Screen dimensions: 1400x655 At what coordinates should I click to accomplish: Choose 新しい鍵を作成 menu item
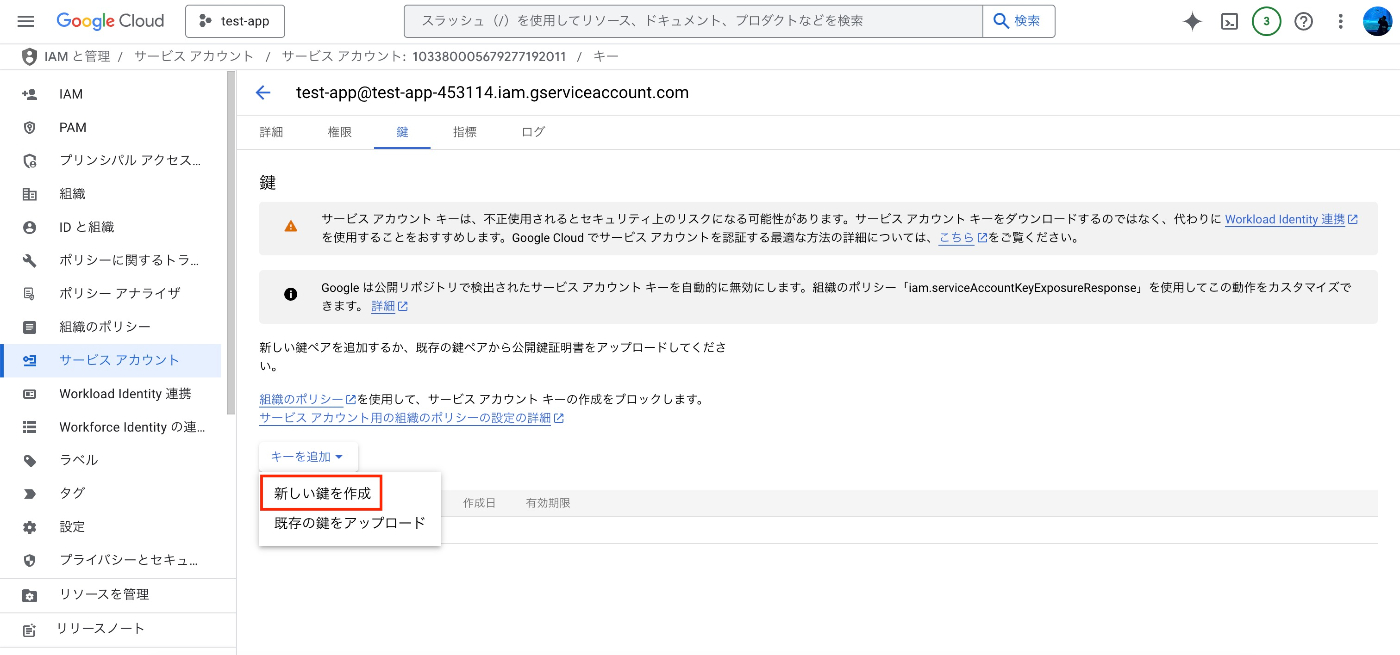(322, 494)
